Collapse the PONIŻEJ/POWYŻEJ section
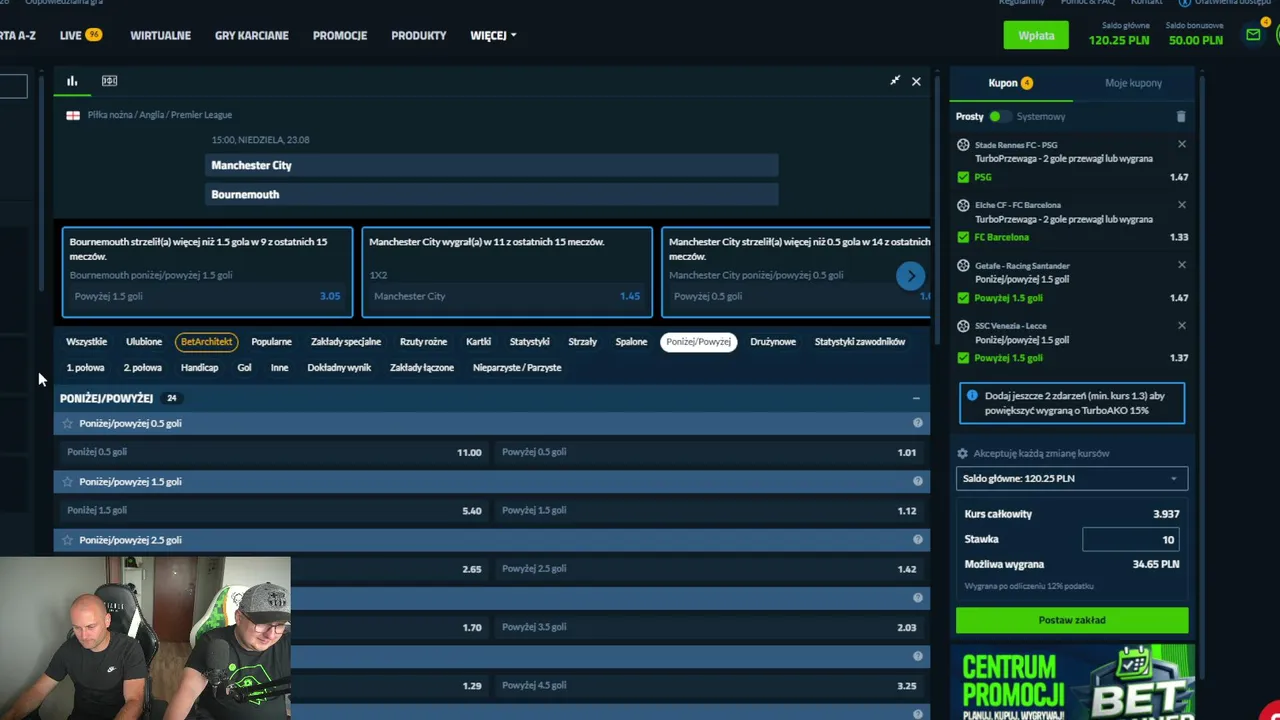This screenshot has width=1280, height=720. click(916, 398)
